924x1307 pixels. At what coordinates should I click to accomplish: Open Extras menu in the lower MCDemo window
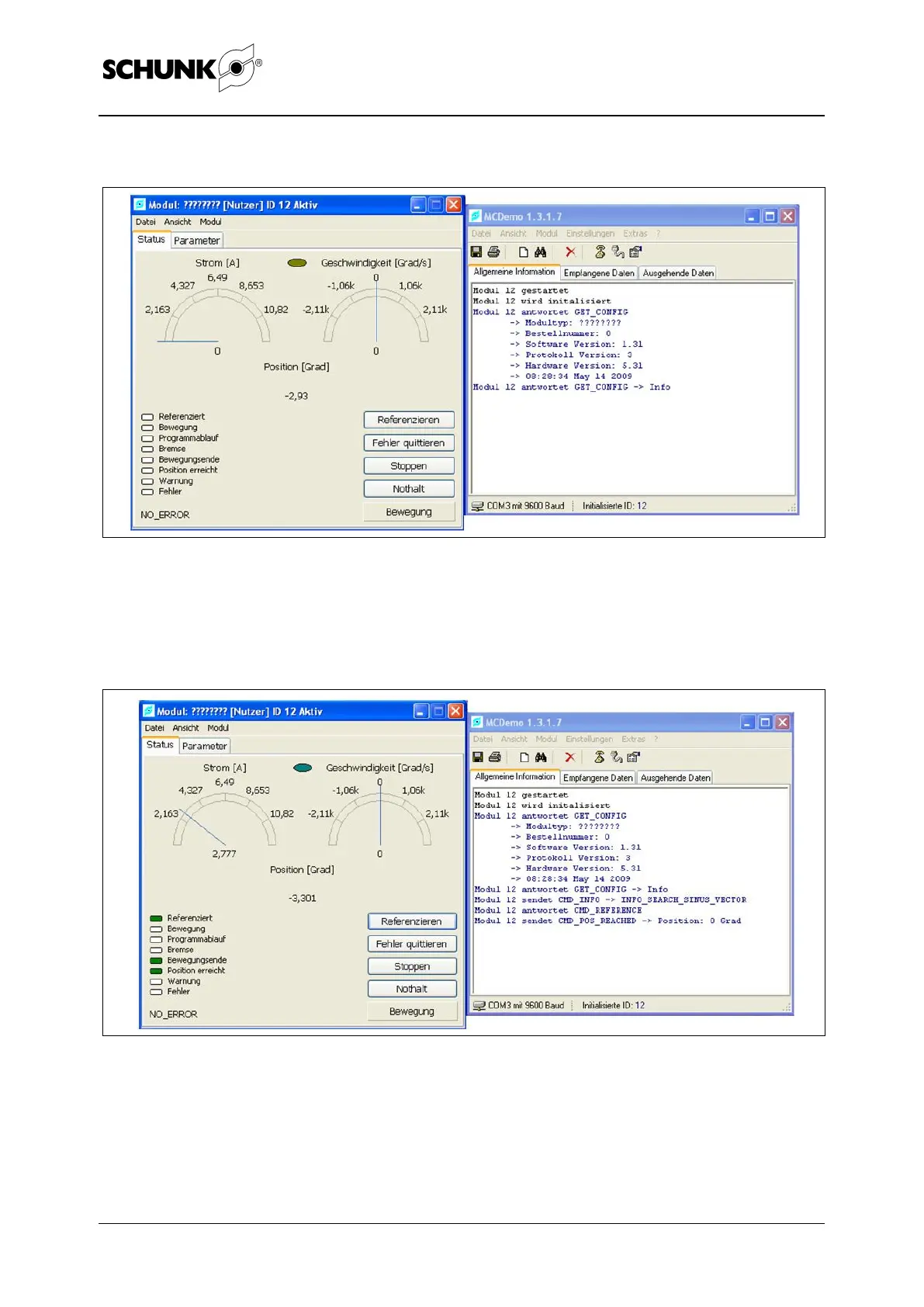633,739
